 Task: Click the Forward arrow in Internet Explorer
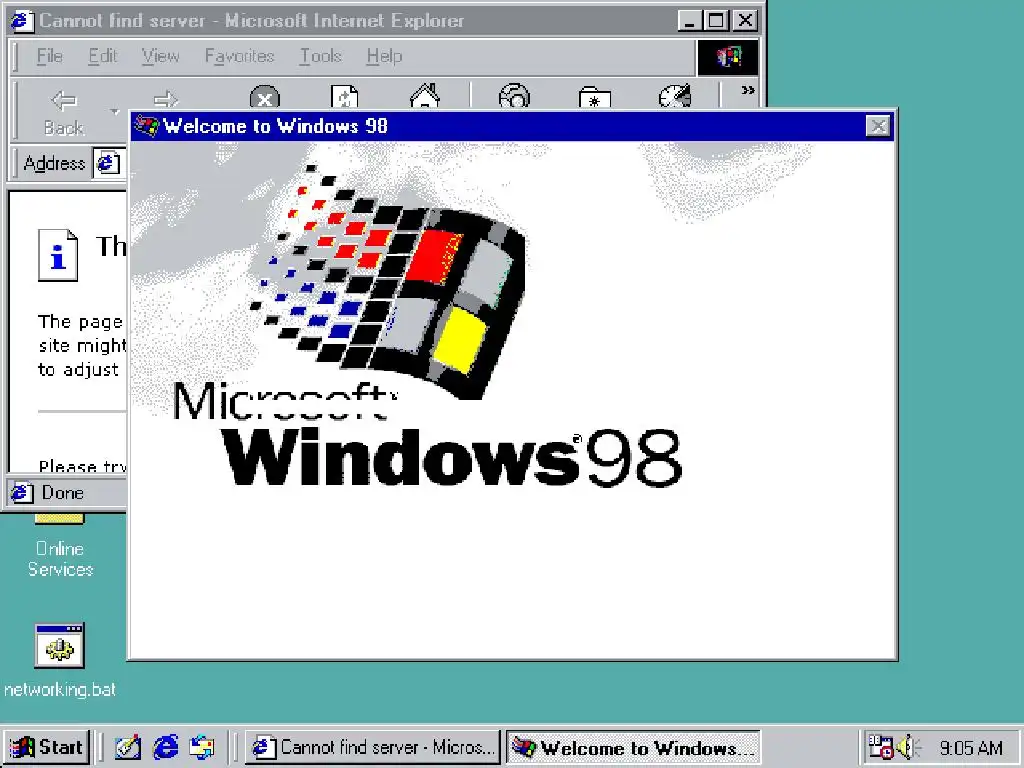(165, 99)
